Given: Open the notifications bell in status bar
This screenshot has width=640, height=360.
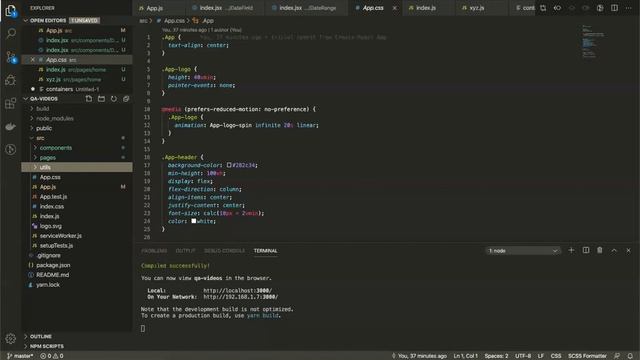Looking at the screenshot, I should [630, 356].
